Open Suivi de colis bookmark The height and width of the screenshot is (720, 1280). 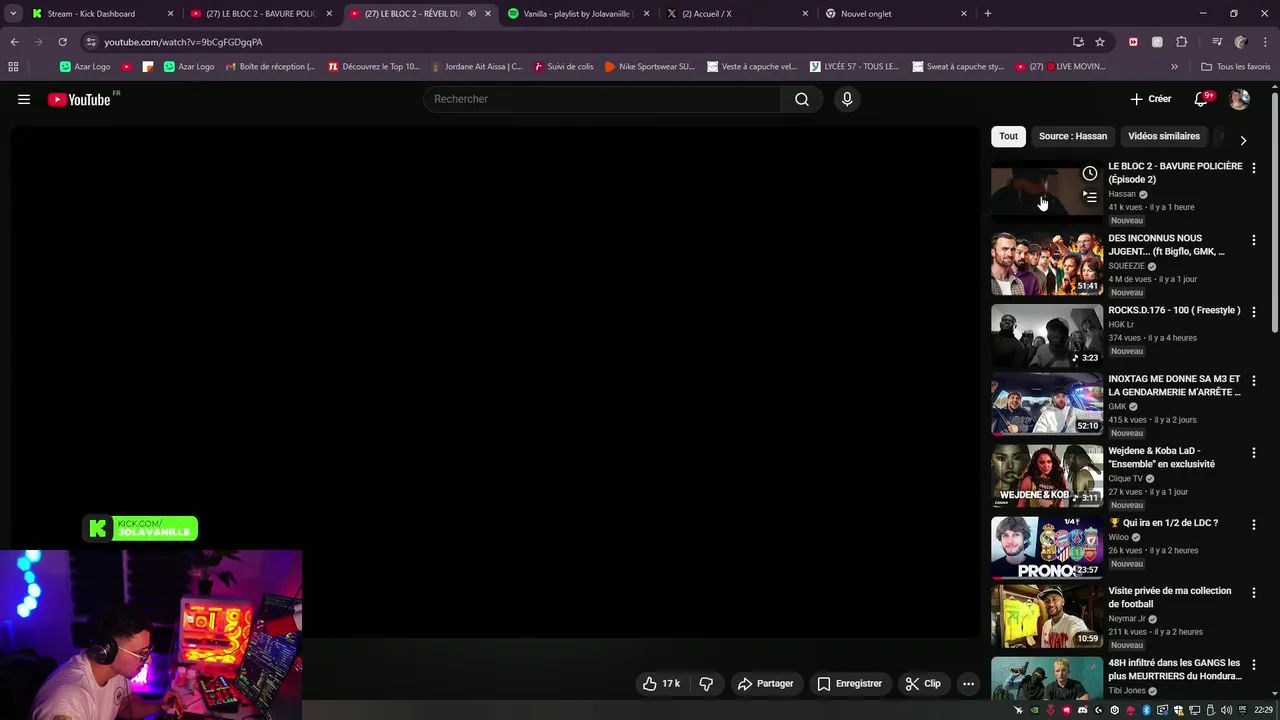point(564,67)
